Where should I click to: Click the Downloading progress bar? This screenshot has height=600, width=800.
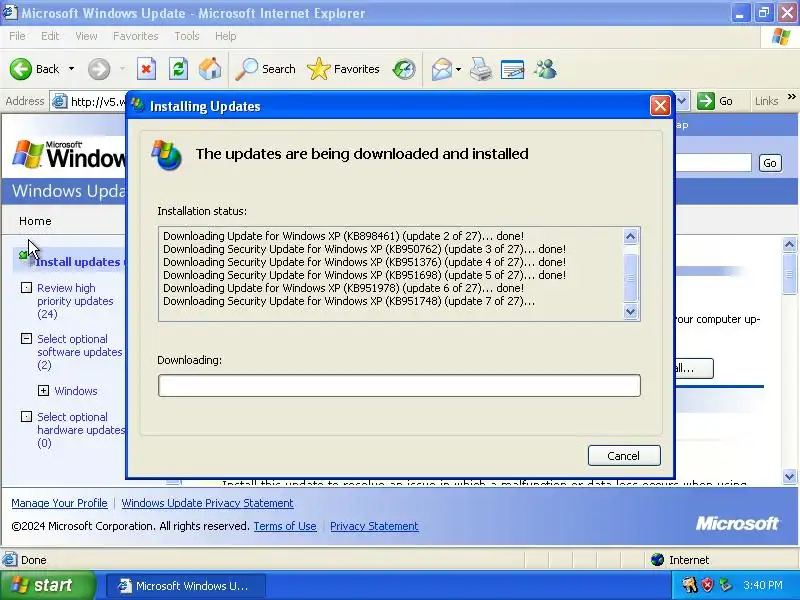[x=399, y=385]
